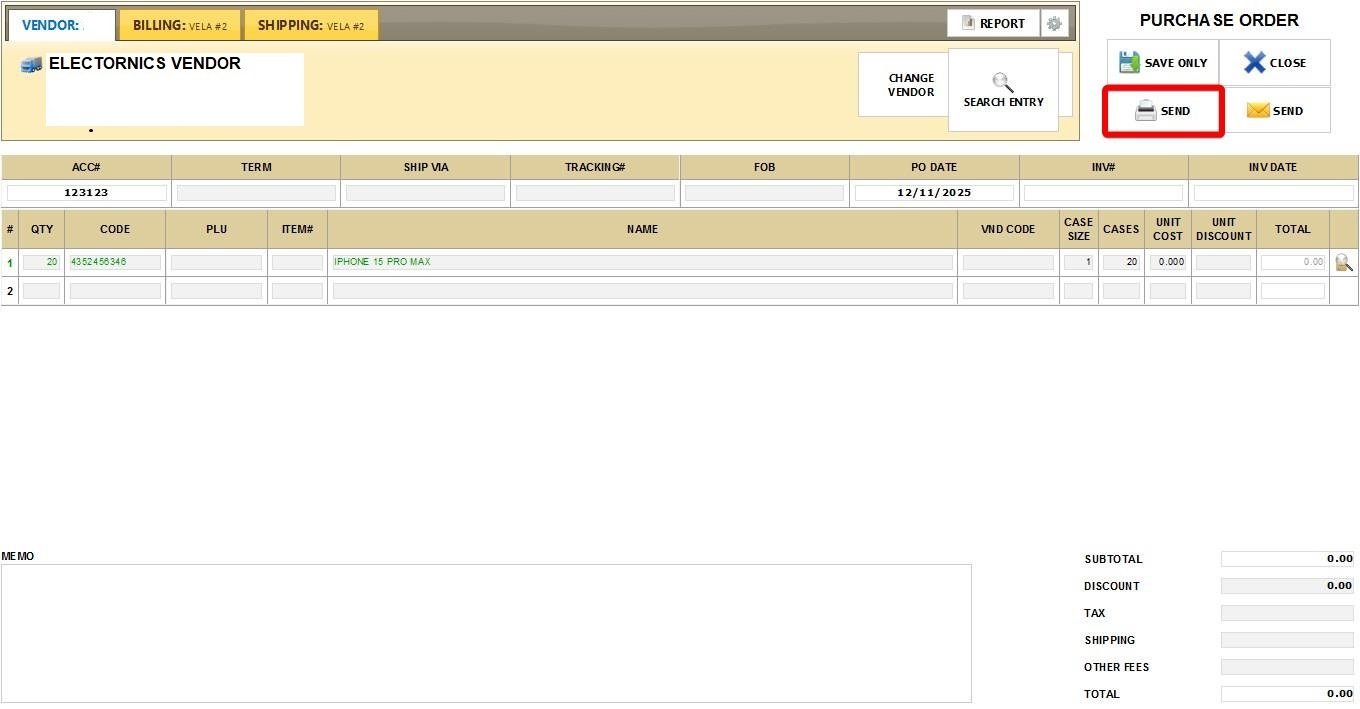Viewport: 1360px width, 709px height.
Task: Switch to the Shipping tab
Action: 310,26
